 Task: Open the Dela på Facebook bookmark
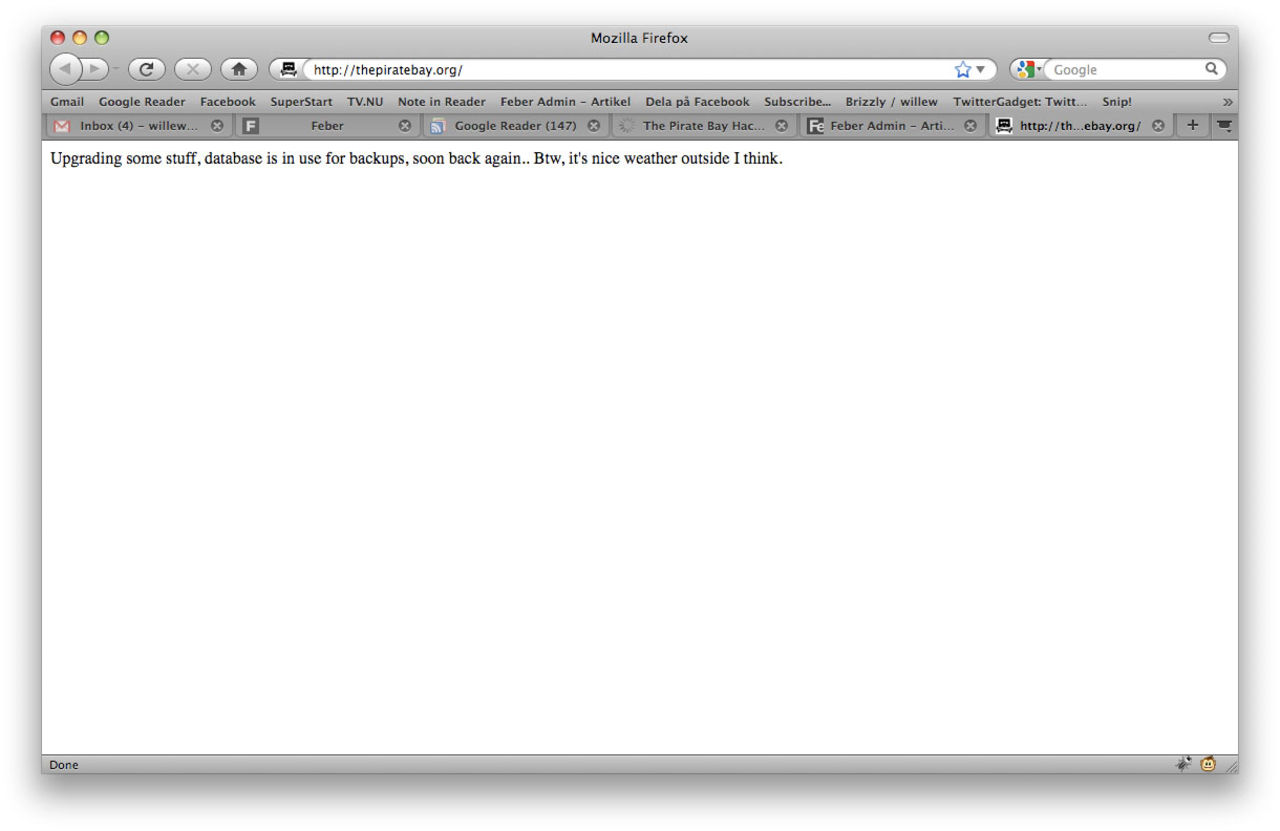697,101
